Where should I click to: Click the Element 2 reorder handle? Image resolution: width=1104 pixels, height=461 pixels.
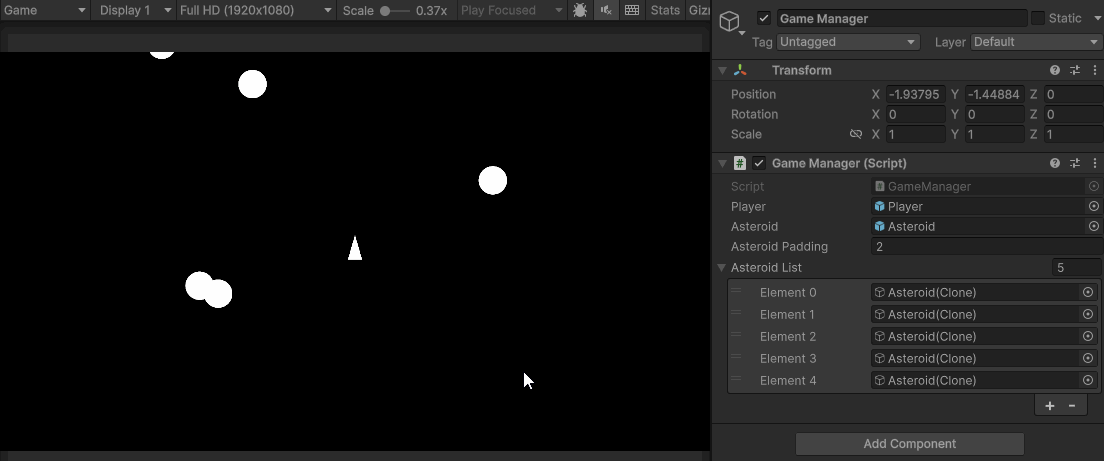coord(736,335)
